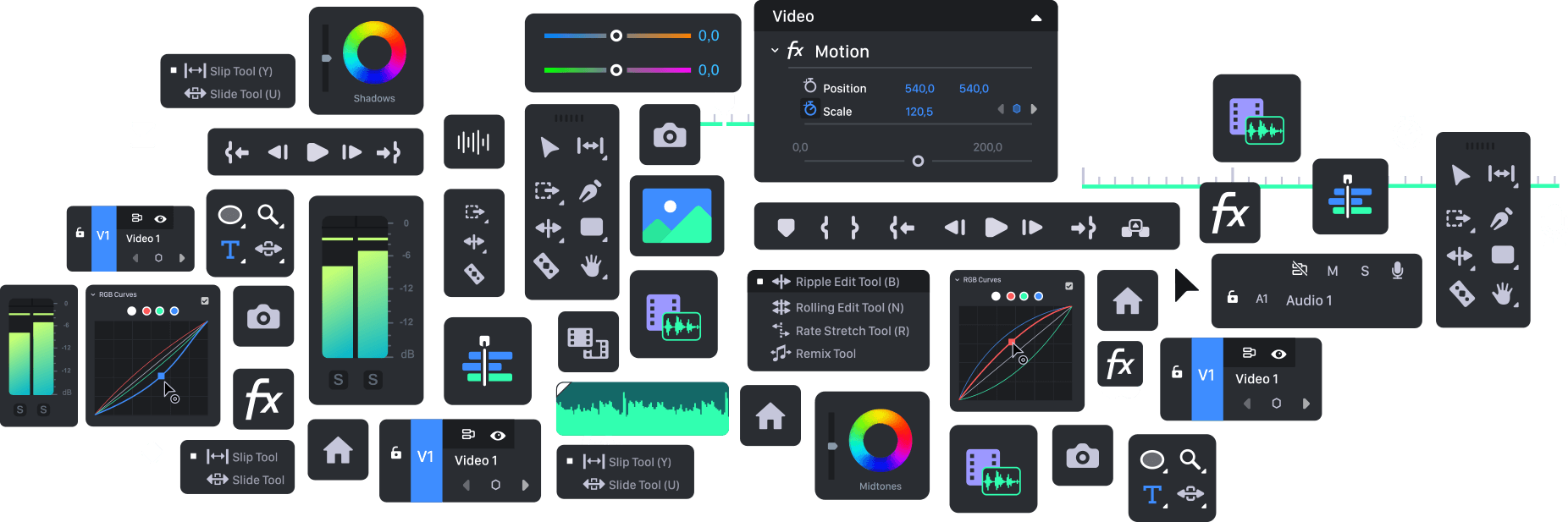Solo the Audio 1 track with S

point(1364,271)
